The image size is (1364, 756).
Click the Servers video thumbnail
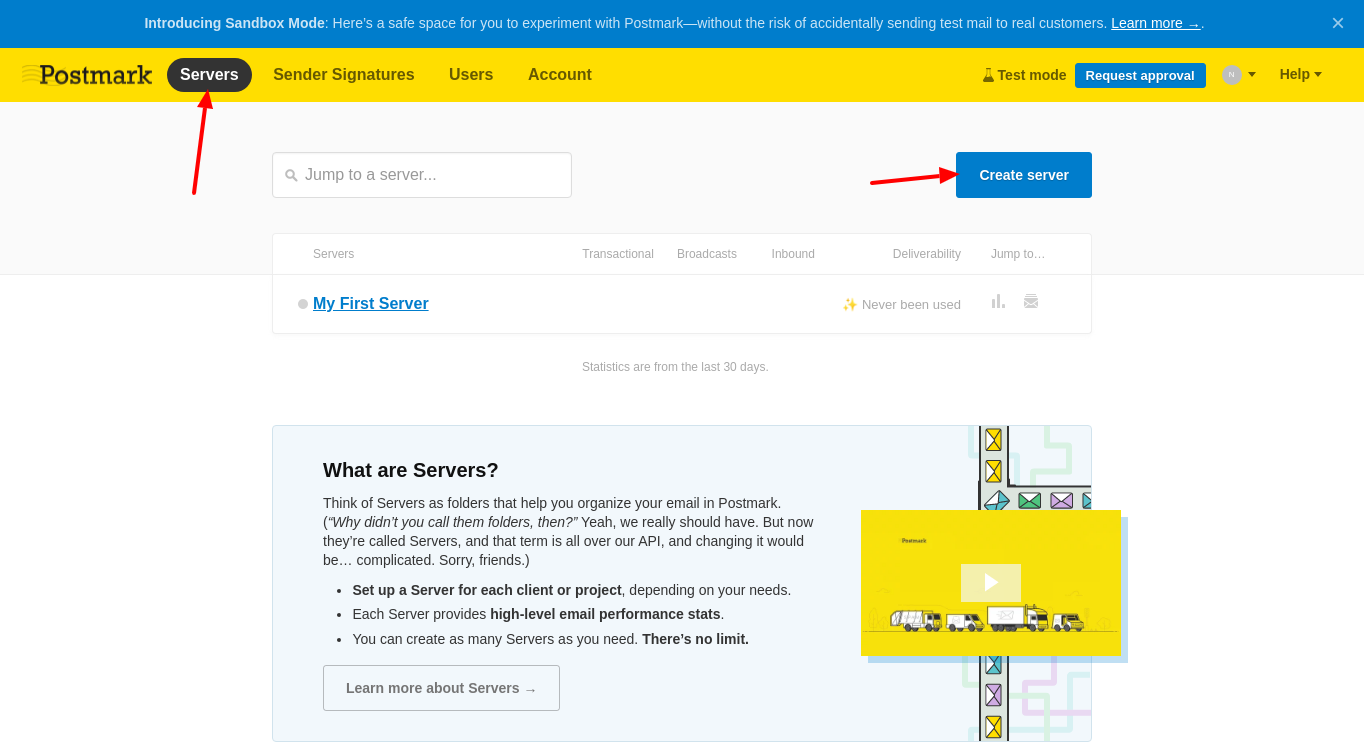pyautogui.click(x=991, y=583)
